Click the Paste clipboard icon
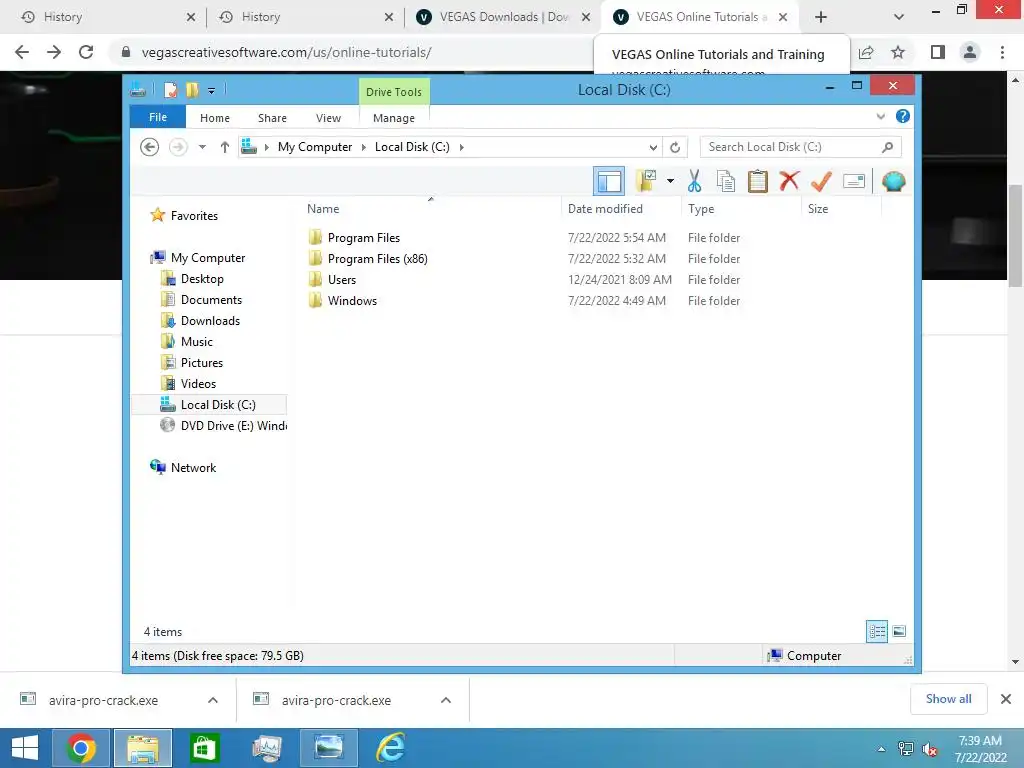 (x=758, y=181)
